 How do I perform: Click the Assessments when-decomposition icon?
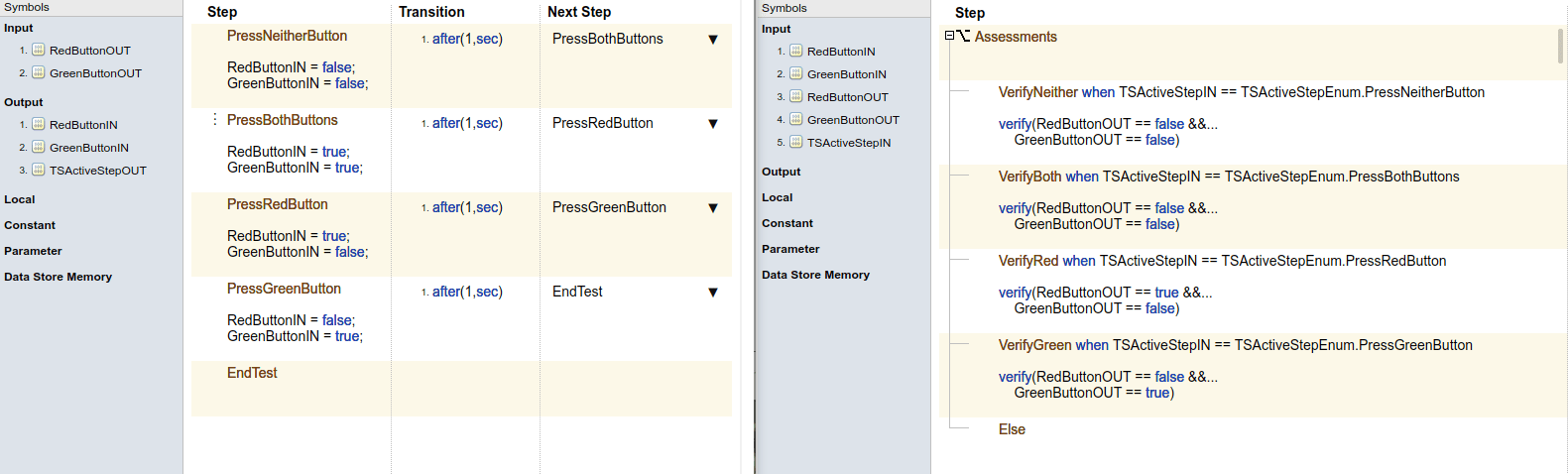[964, 36]
